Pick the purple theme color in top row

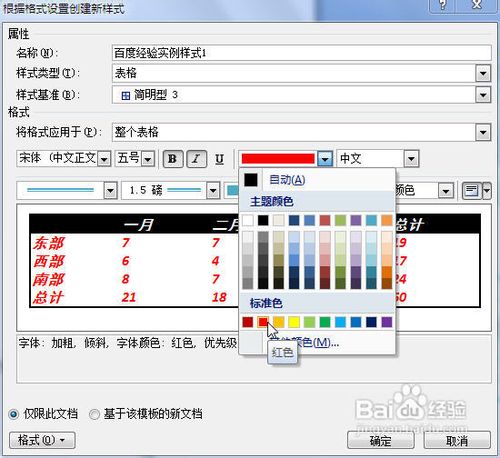pyautogui.click(x=356, y=220)
